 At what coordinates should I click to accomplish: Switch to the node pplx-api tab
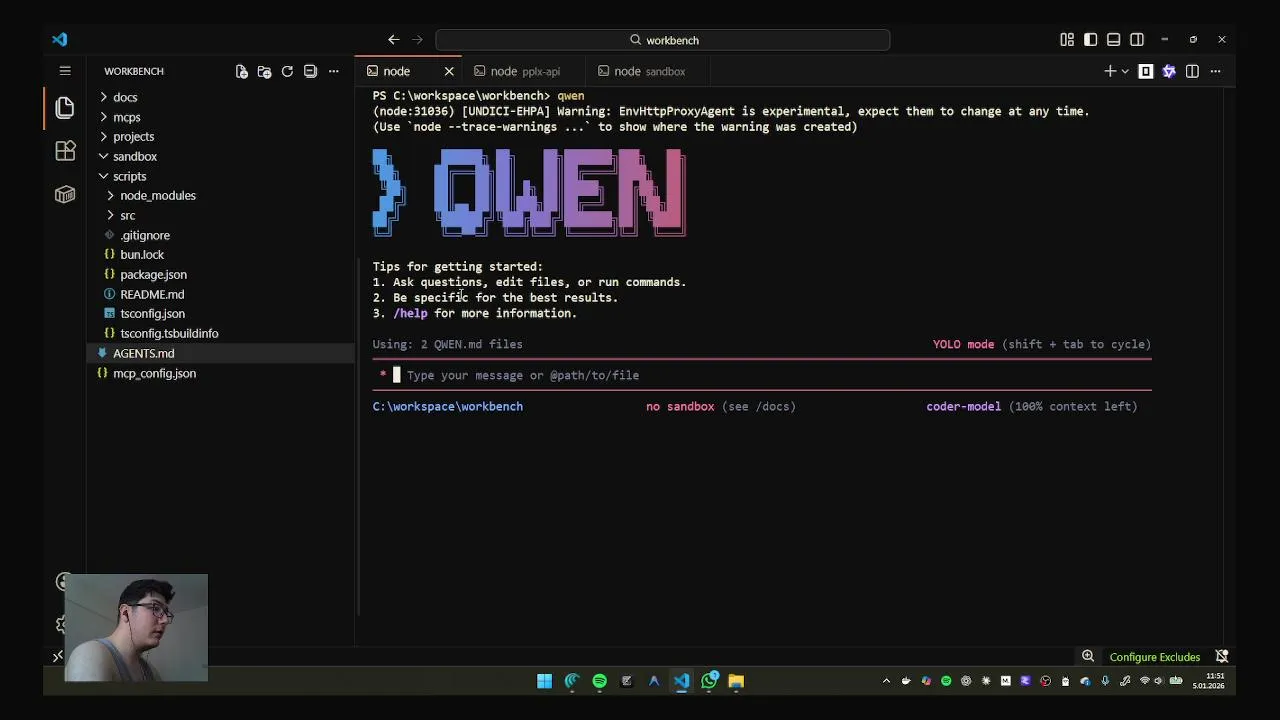point(524,71)
